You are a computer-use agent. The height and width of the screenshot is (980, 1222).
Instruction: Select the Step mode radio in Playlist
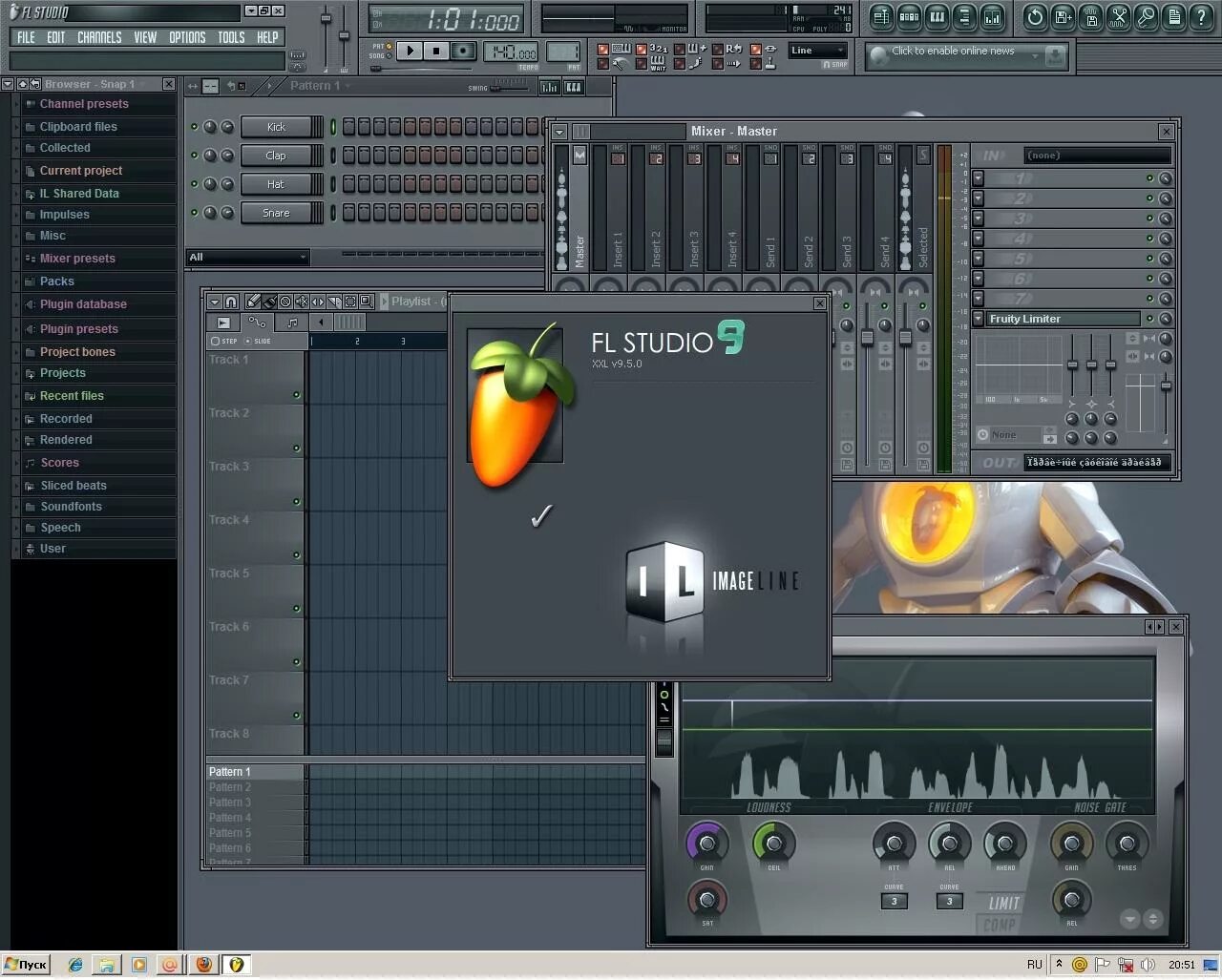223,341
